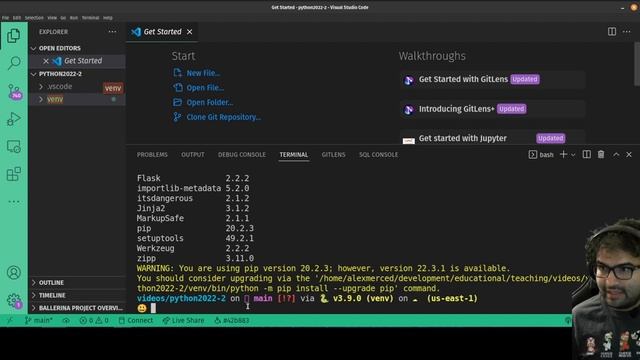Expand the Timeline section
Screen dimensions: 640x360
point(77,295)
